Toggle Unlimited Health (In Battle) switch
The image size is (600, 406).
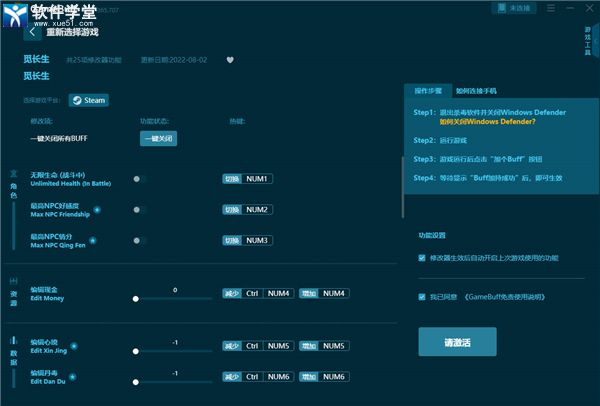tap(140, 179)
